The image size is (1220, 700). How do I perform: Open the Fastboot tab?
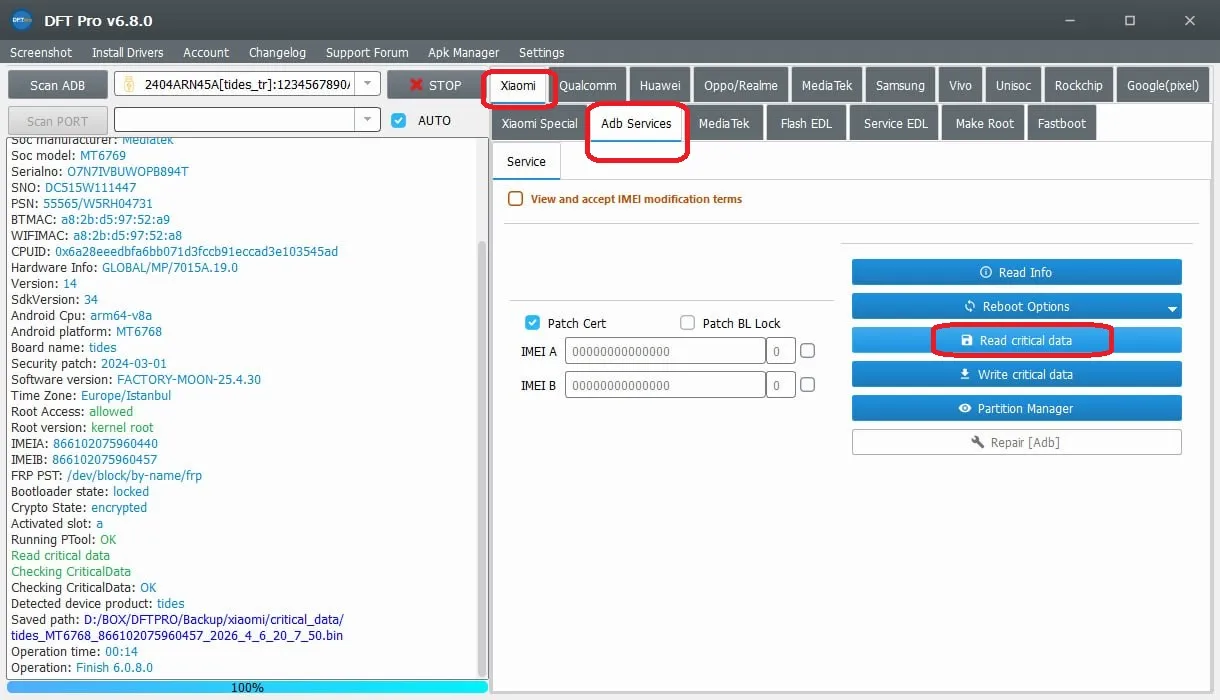(x=1062, y=123)
